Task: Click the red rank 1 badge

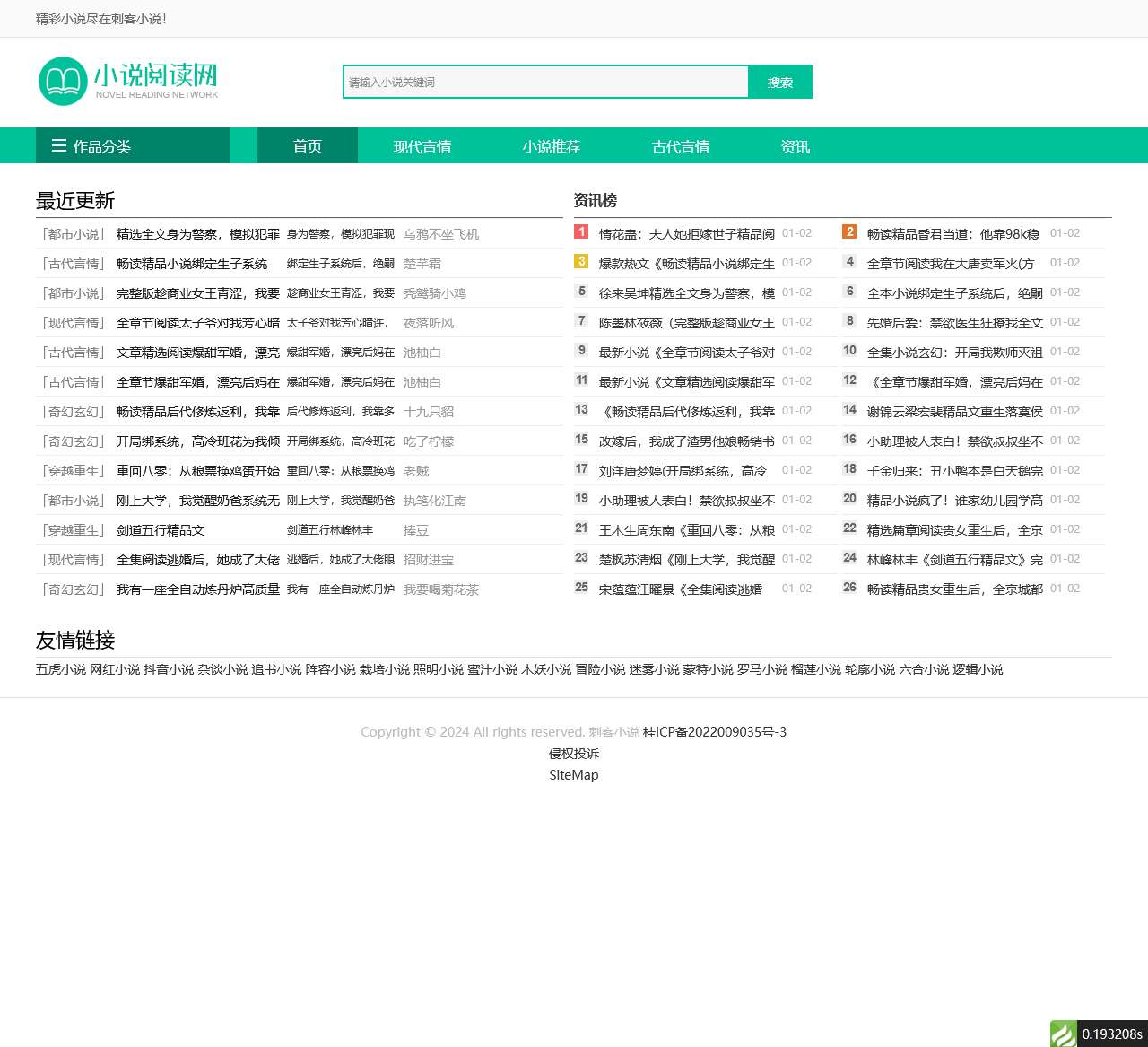Action: point(581,232)
